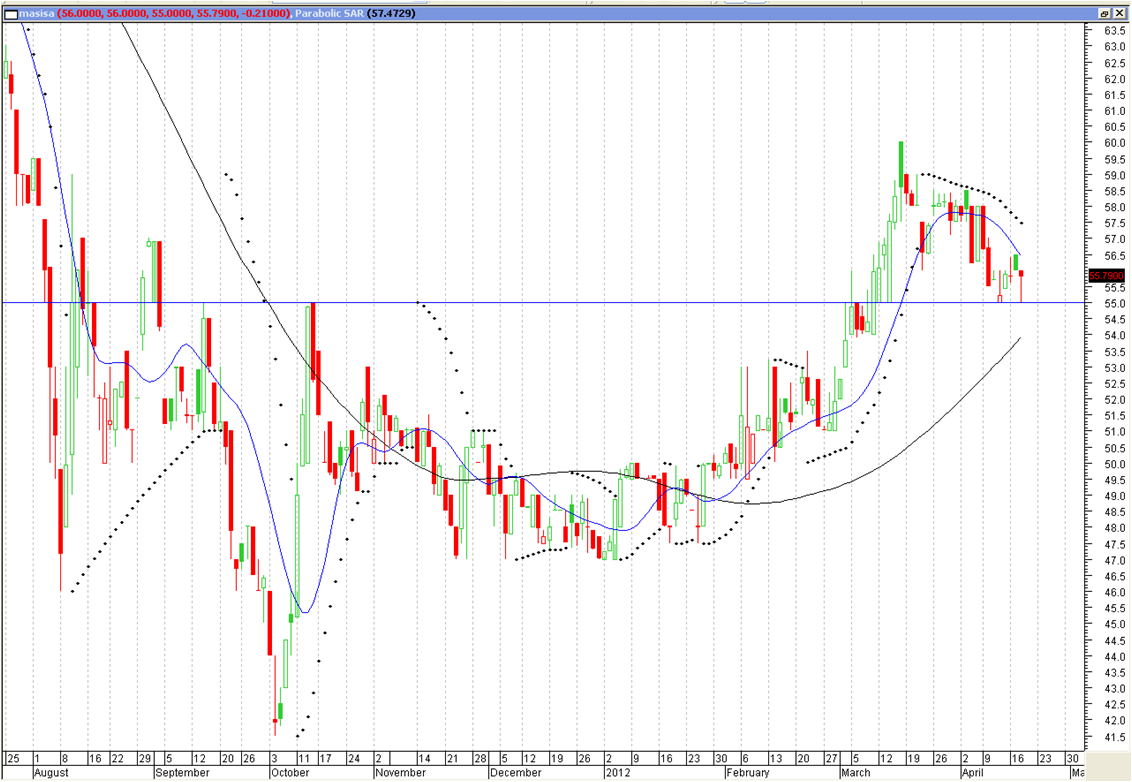Image resolution: width=1132 pixels, height=782 pixels.
Task: Click the October month label
Action: (290, 773)
